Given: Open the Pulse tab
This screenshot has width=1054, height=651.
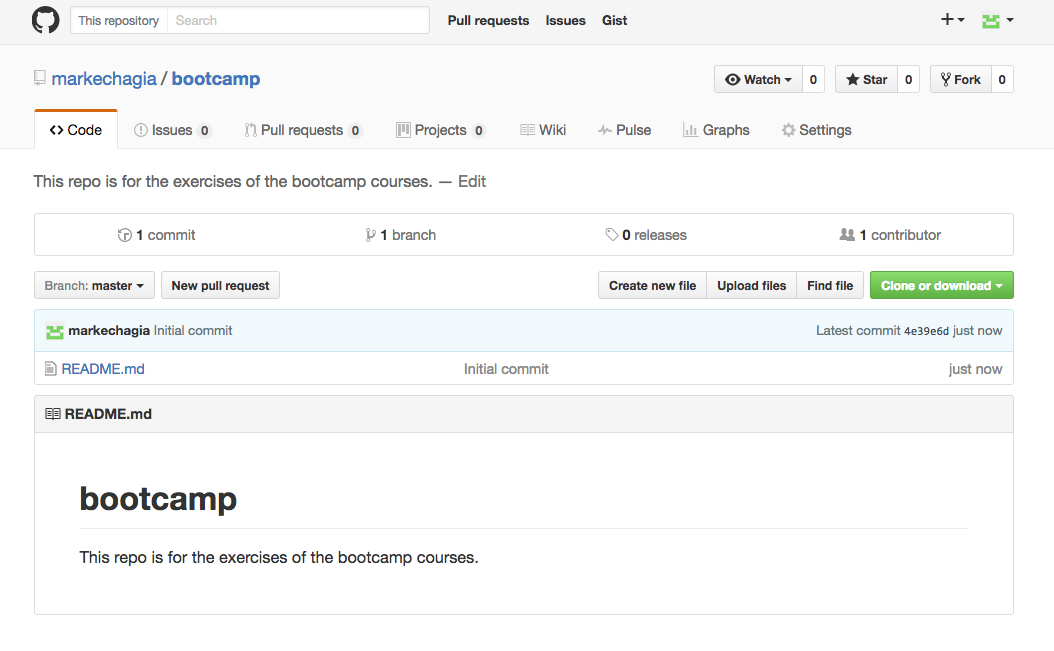Looking at the screenshot, I should (x=624, y=130).
